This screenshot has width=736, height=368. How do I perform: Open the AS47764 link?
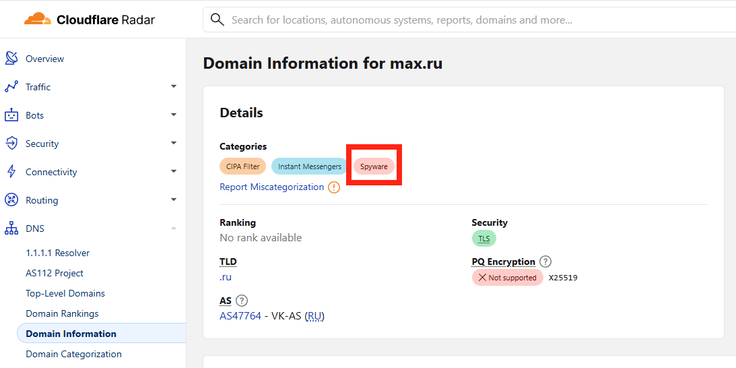pos(240,316)
